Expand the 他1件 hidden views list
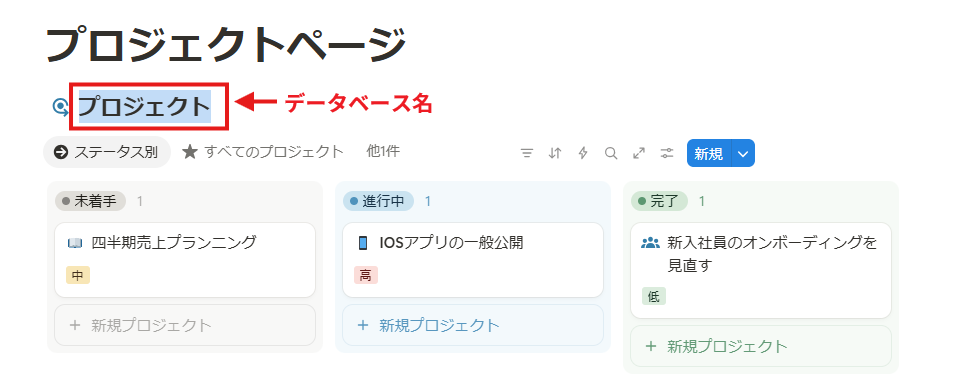The image size is (961, 391). click(383, 151)
